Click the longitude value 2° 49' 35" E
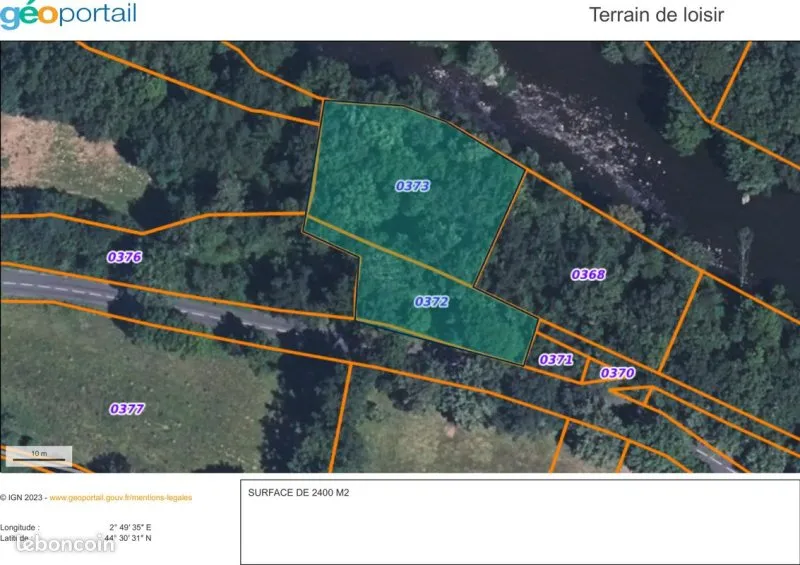The height and width of the screenshot is (565, 800). (130, 527)
